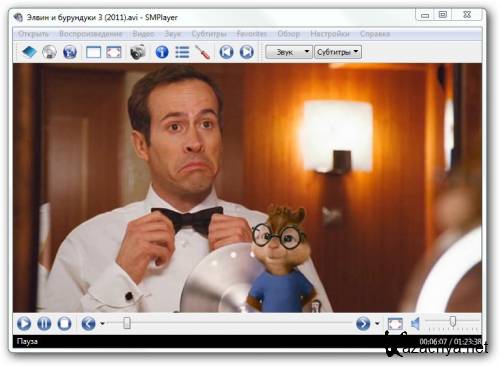Viewport: 500px width, 366px height.
Task: Go to next file in playlist
Action: pyautogui.click(x=247, y=52)
